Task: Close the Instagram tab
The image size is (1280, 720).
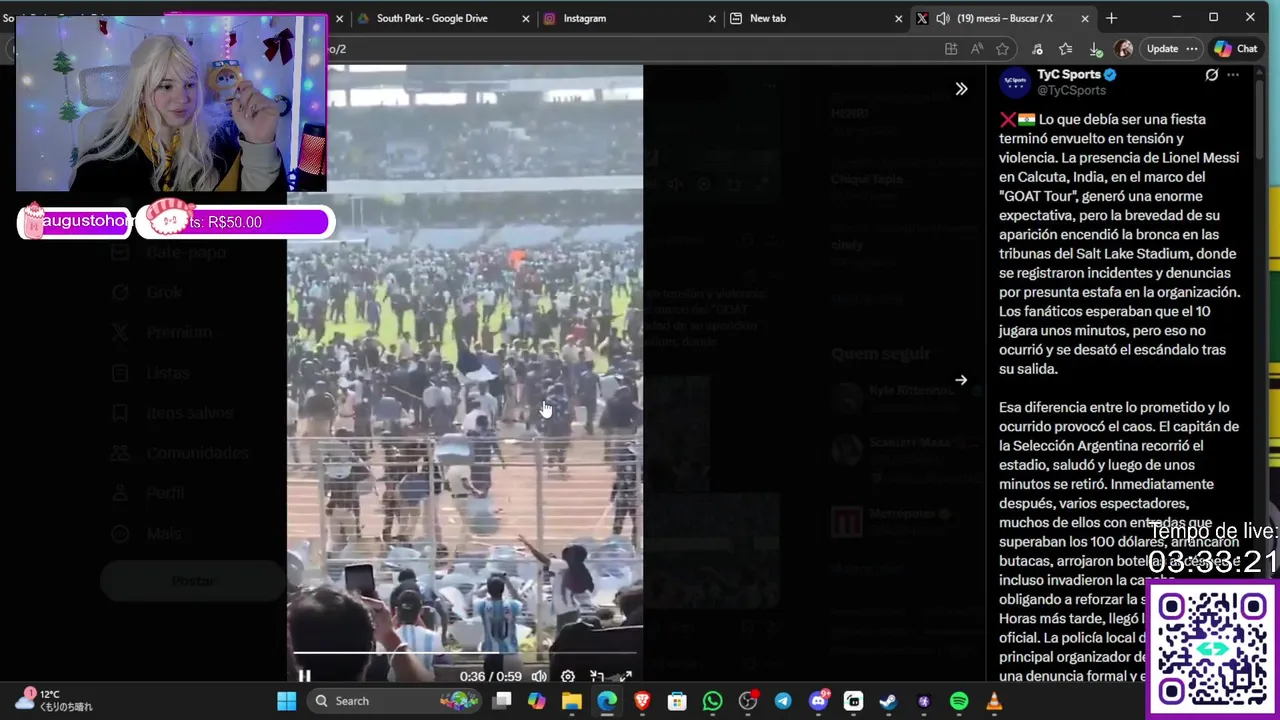Action: [x=712, y=18]
